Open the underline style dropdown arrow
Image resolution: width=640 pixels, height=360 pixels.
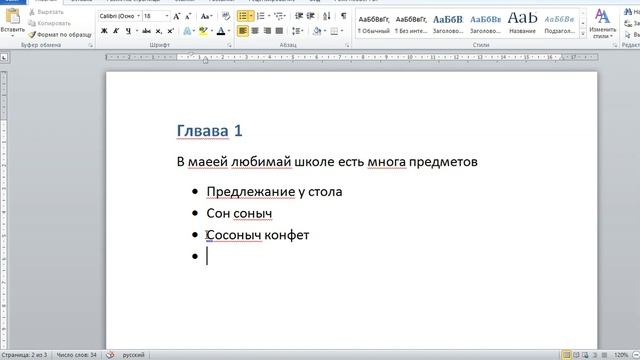(x=136, y=31)
